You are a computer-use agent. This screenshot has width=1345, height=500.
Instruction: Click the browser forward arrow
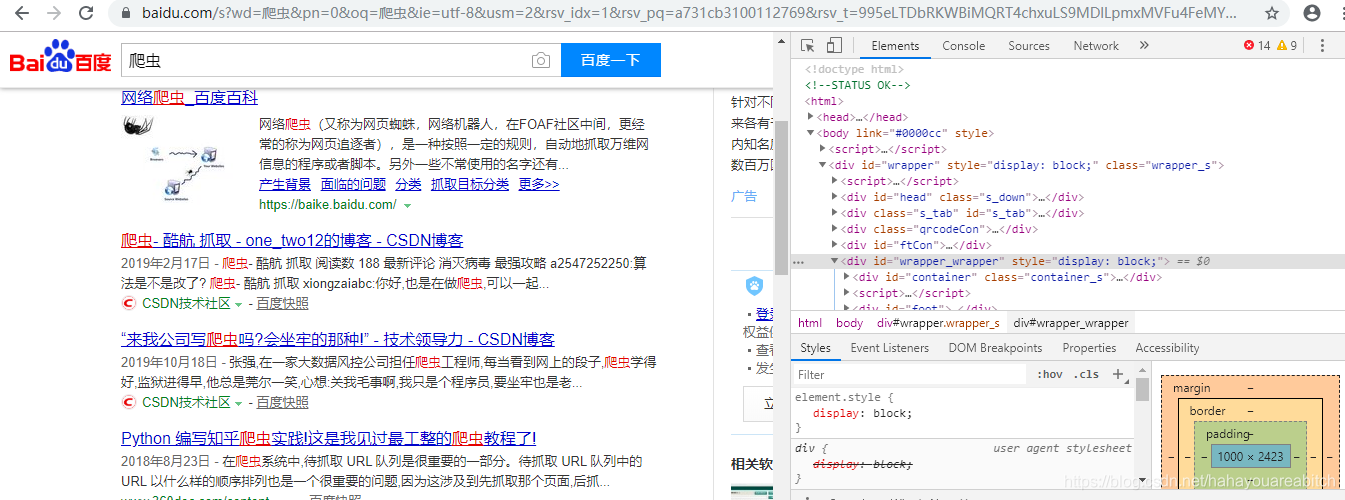pyautogui.click(x=54, y=14)
